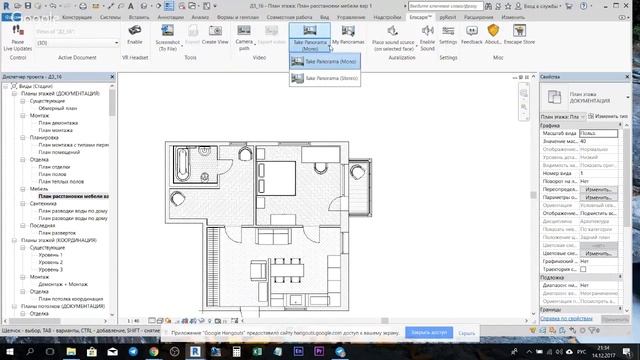
Task: Switch to the Системы ribbon tab
Action: pyautogui.click(x=110, y=17)
